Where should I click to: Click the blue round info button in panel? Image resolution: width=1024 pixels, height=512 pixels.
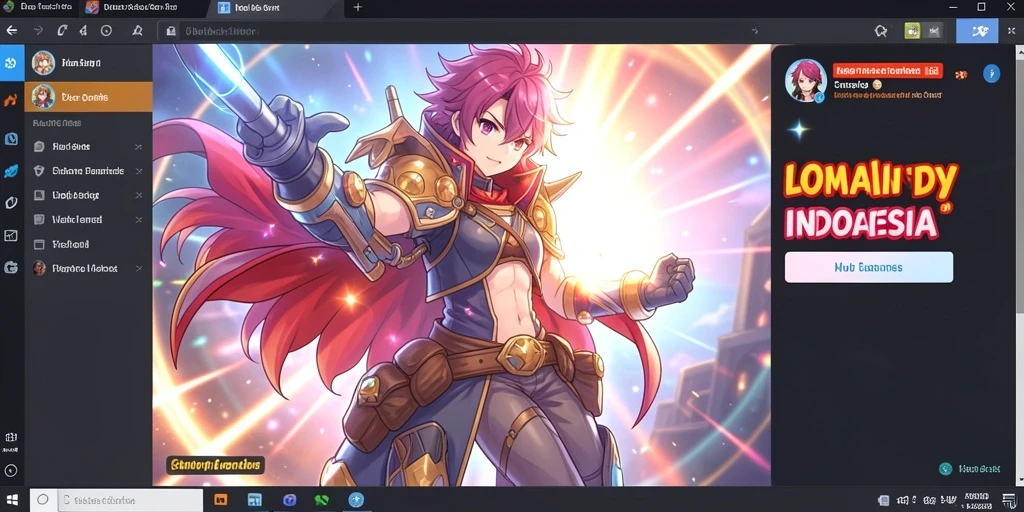[991, 73]
